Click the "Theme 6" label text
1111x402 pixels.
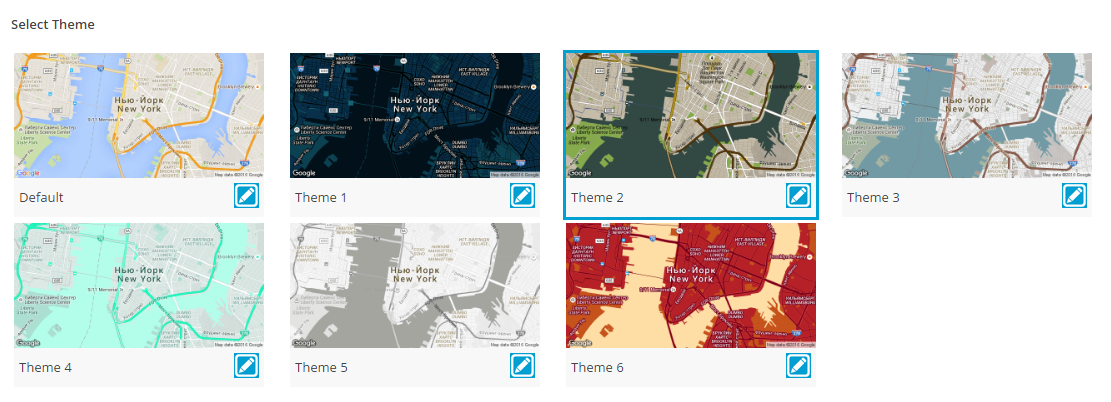click(x=597, y=368)
